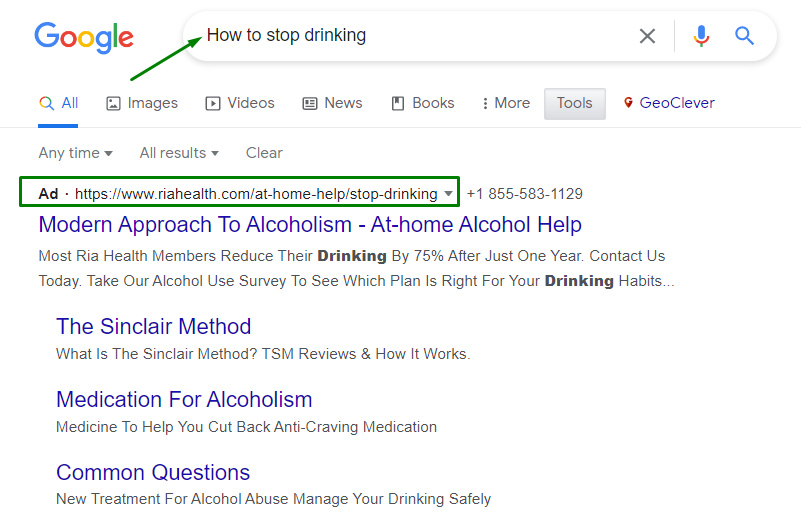Expand the More options menu
Viewport: 801px width, 526px height.
[x=505, y=103]
